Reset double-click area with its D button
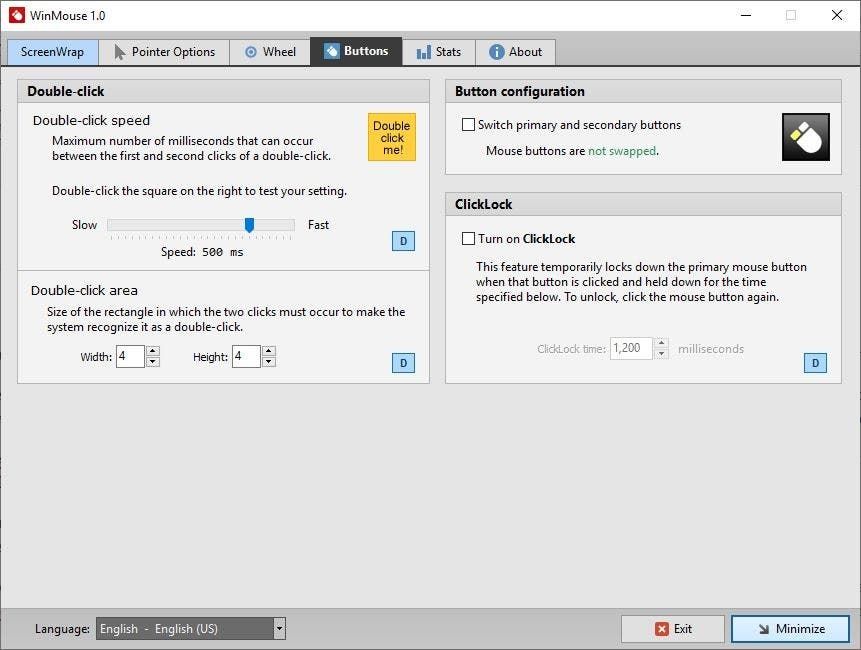Screen dimensions: 861x650 tap(403, 363)
